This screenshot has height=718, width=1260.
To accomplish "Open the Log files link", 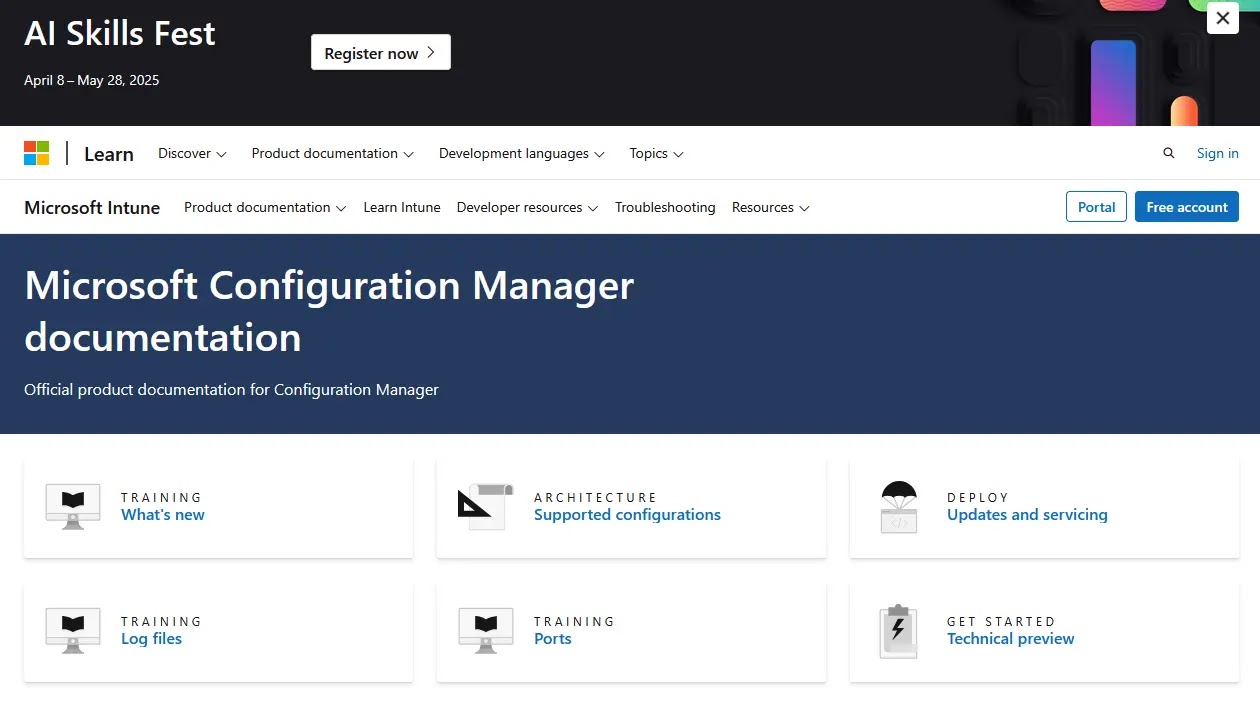I will [151, 639].
